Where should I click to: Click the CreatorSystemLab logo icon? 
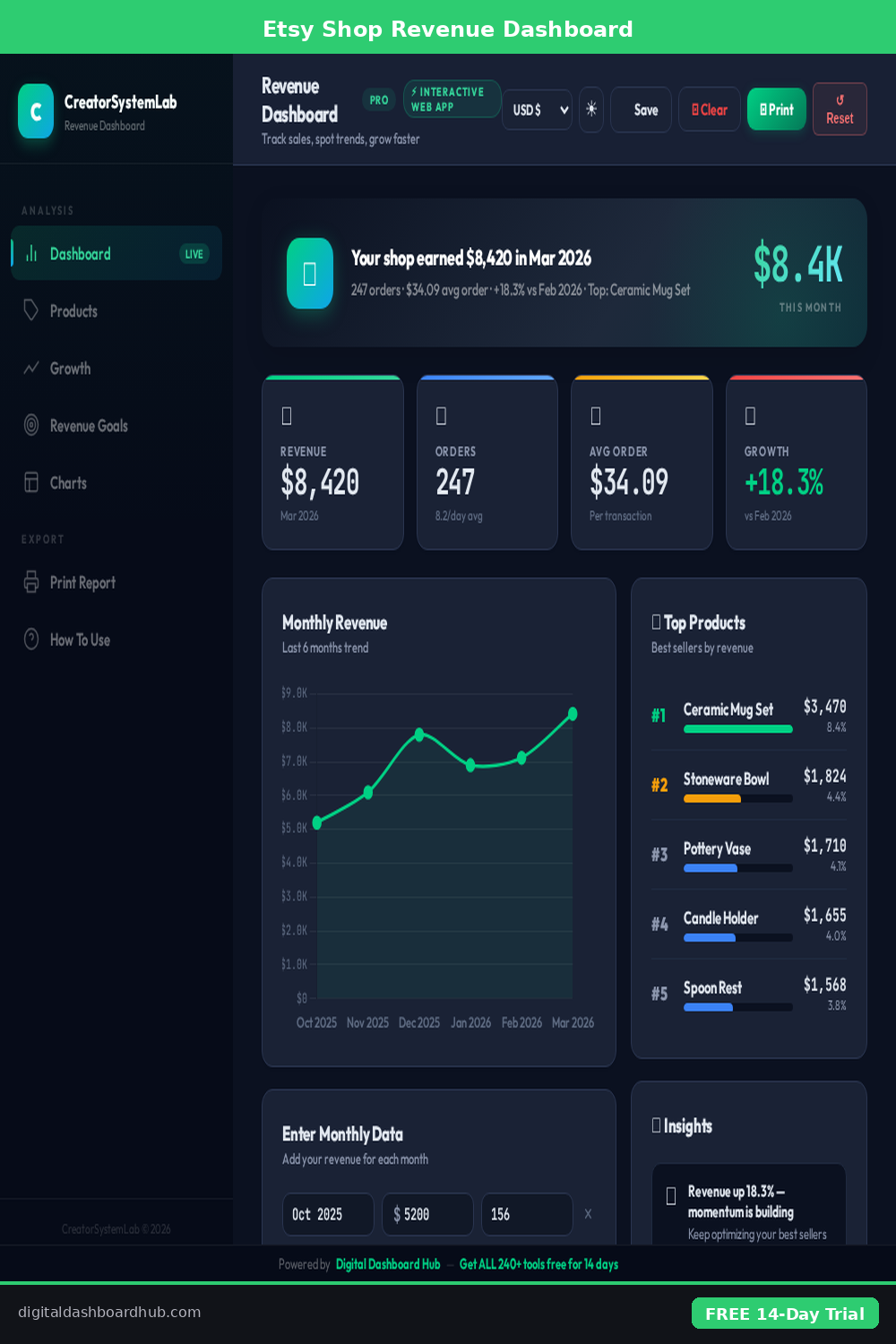tap(36, 111)
